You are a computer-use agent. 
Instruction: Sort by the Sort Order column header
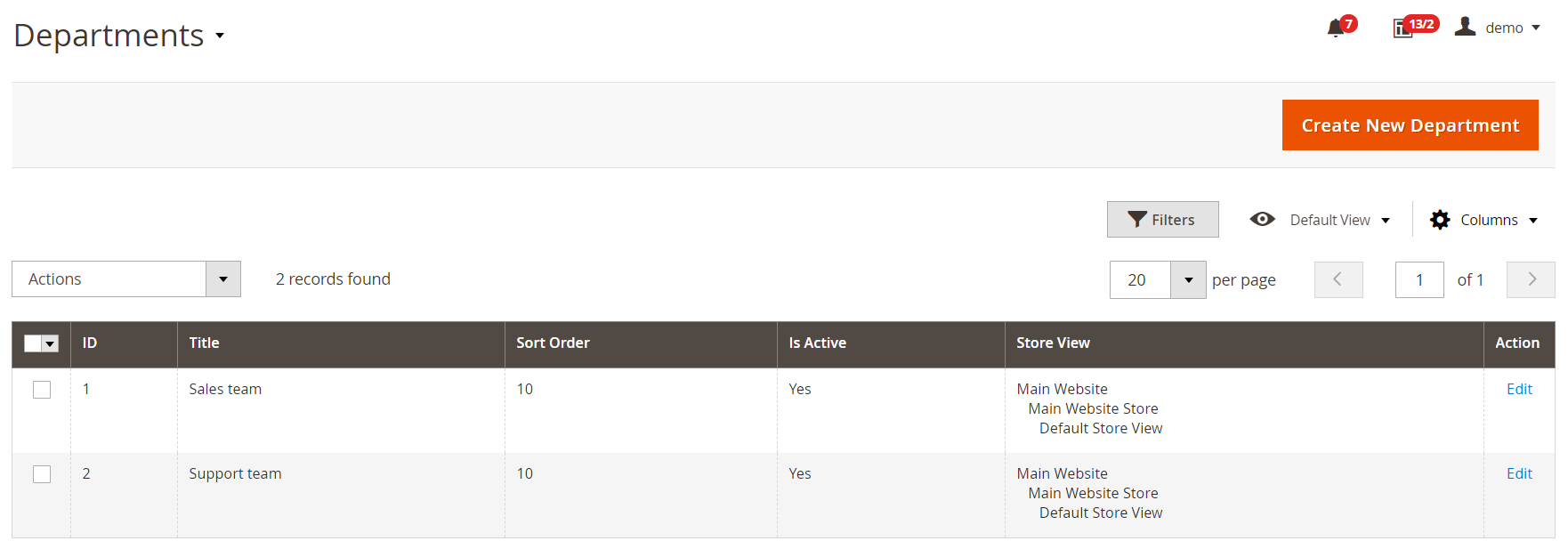coord(553,343)
